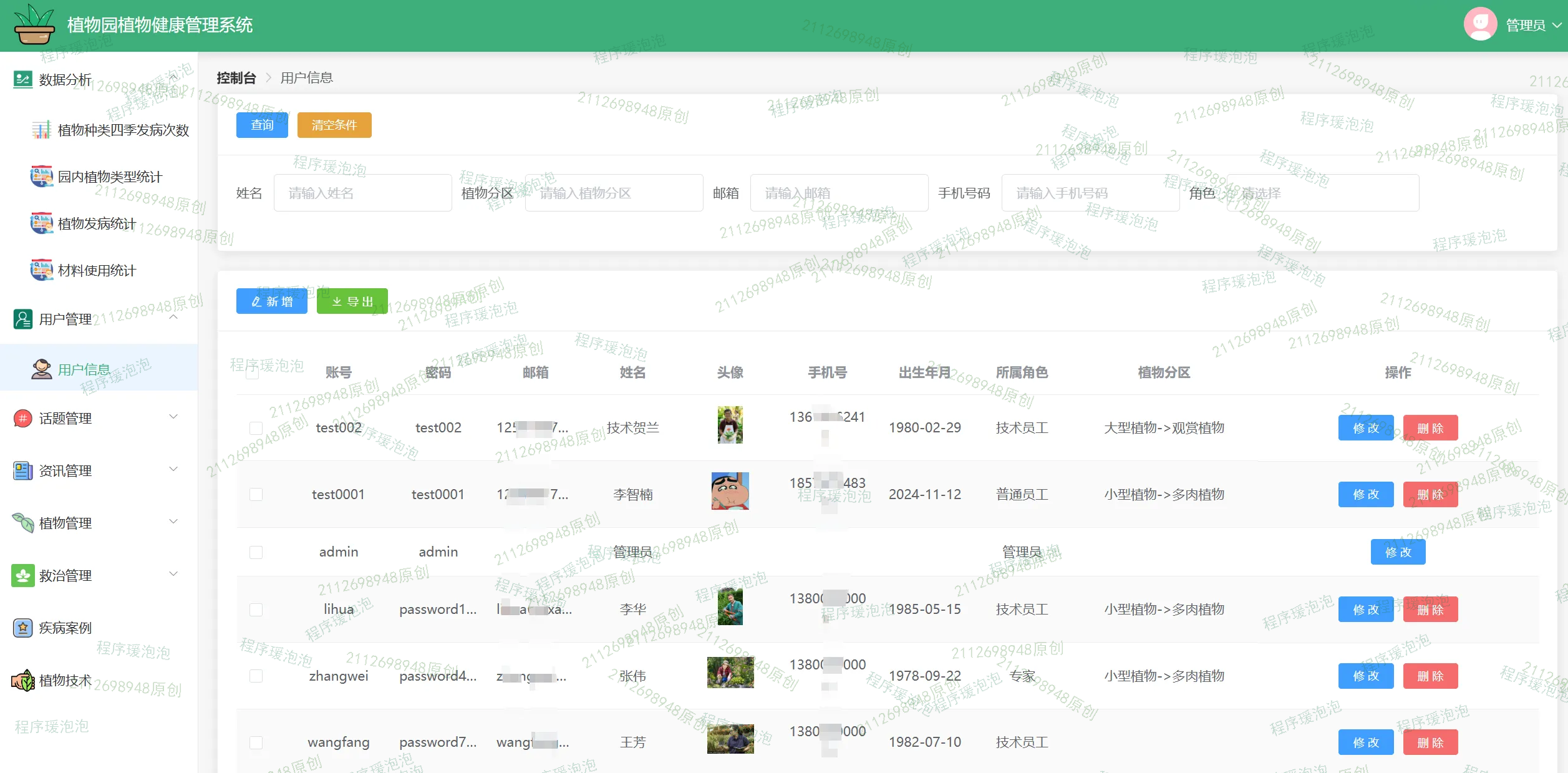Click the 植物管理 leaf icon
The width and height of the screenshot is (1568, 773).
pos(22,523)
